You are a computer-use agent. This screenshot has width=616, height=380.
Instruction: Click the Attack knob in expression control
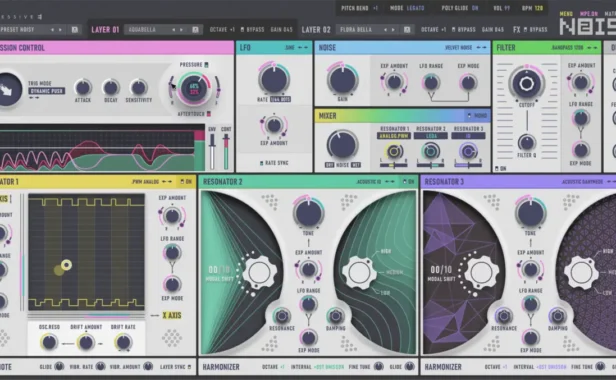tap(83, 87)
